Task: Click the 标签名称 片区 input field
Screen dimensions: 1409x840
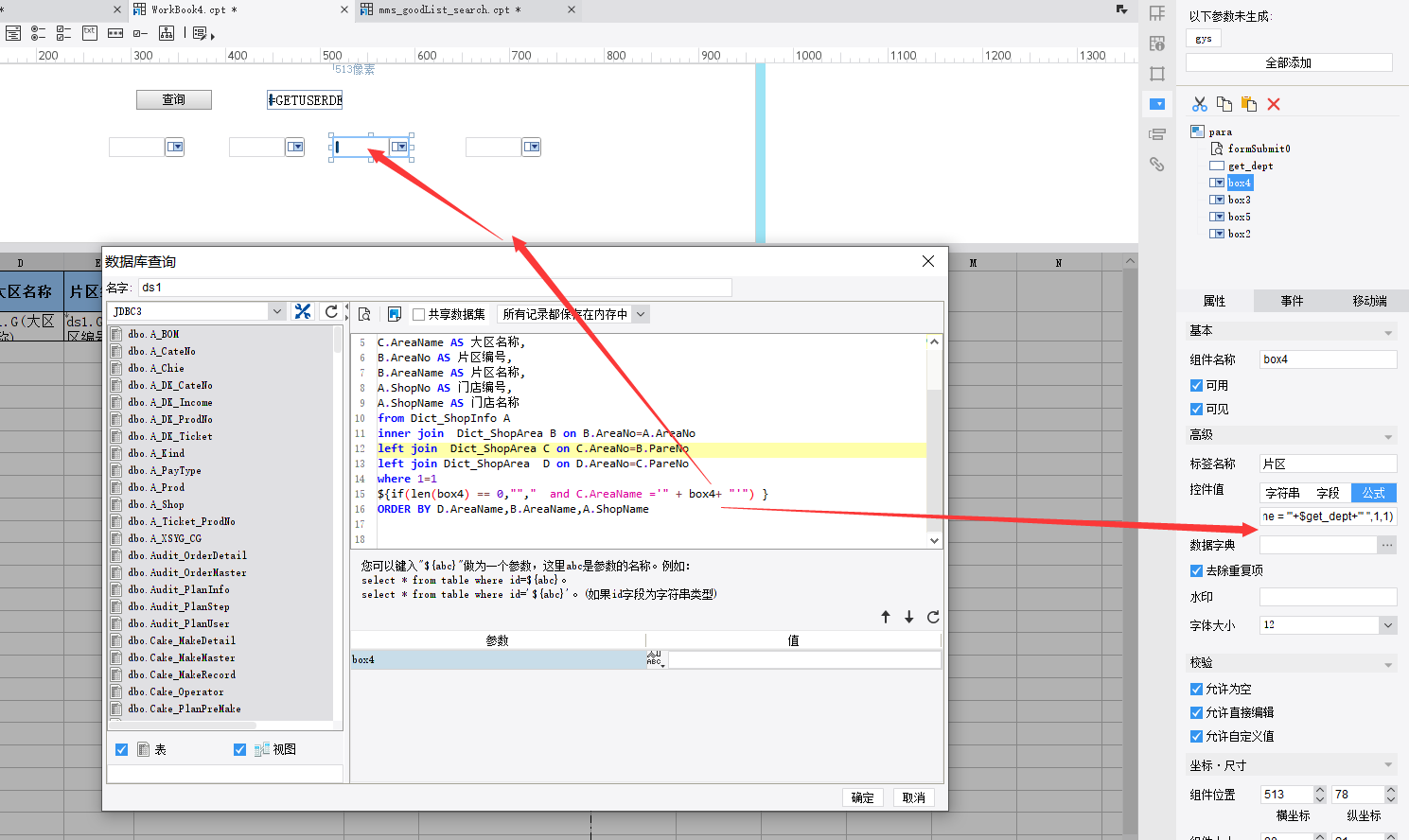Action: click(x=1329, y=464)
